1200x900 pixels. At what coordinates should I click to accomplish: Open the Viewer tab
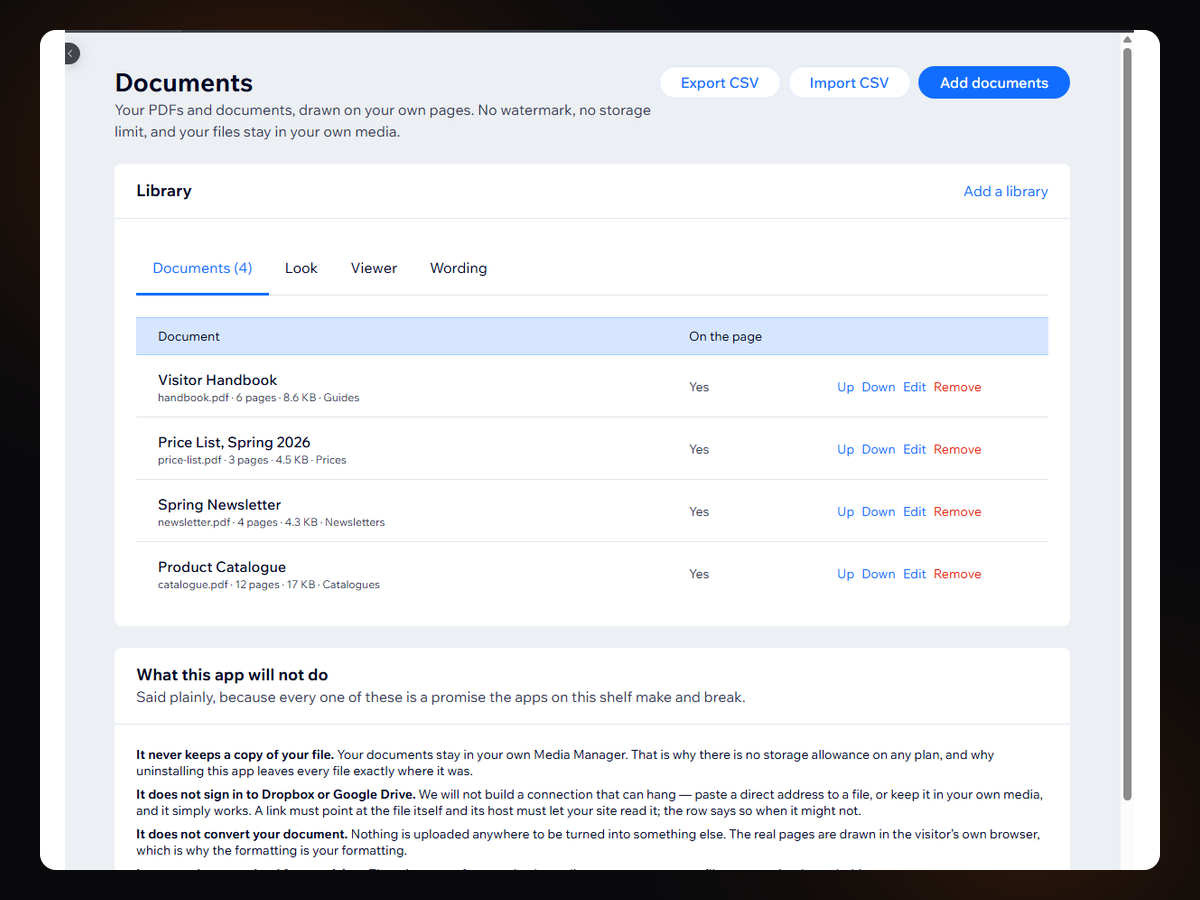[x=374, y=268]
